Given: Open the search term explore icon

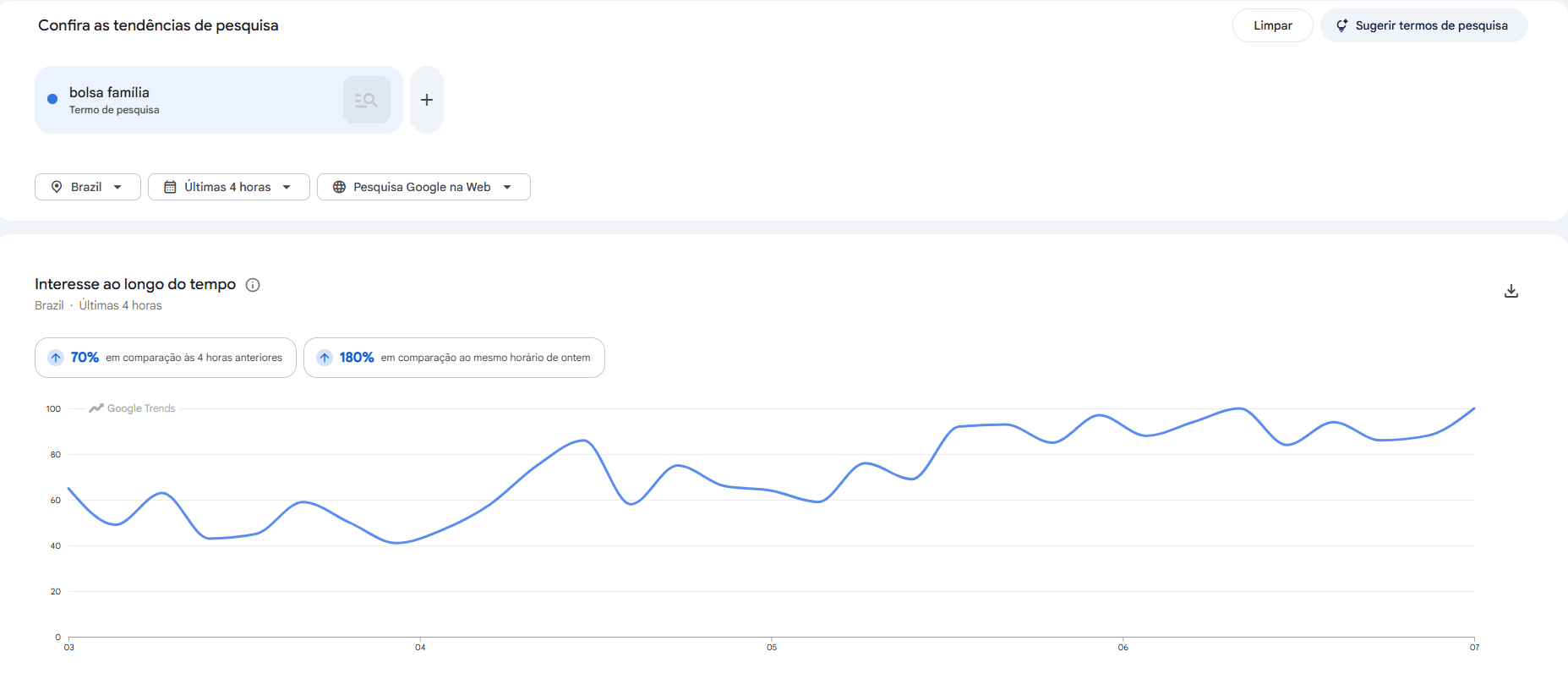Looking at the screenshot, I should 367,100.
